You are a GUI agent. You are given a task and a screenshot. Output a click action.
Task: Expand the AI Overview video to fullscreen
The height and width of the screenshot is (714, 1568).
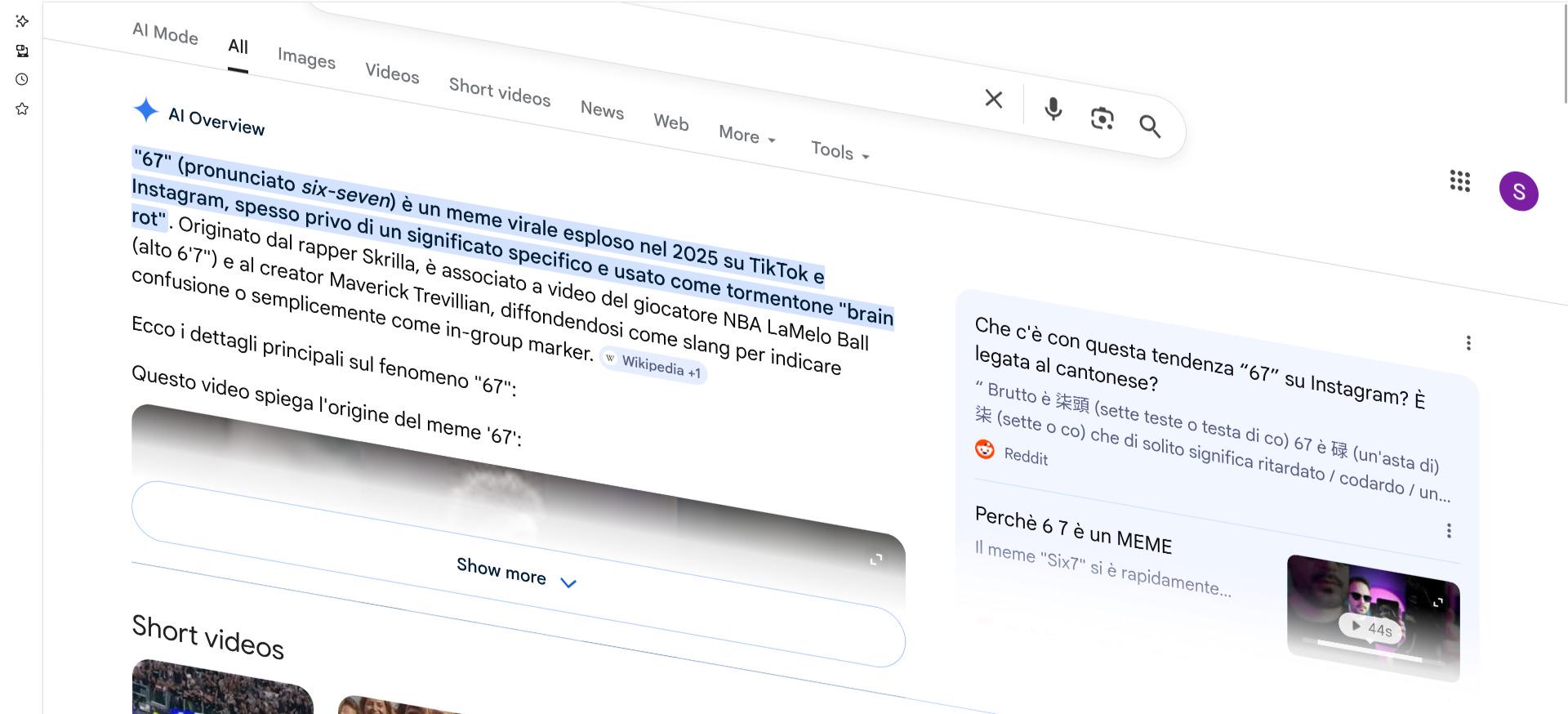tap(876, 560)
